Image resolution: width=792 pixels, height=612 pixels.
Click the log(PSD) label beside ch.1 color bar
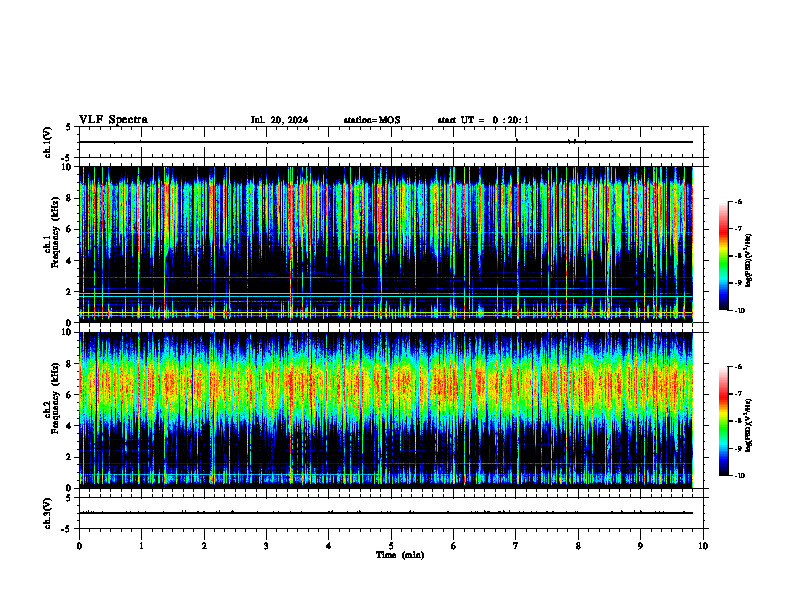pos(749,261)
